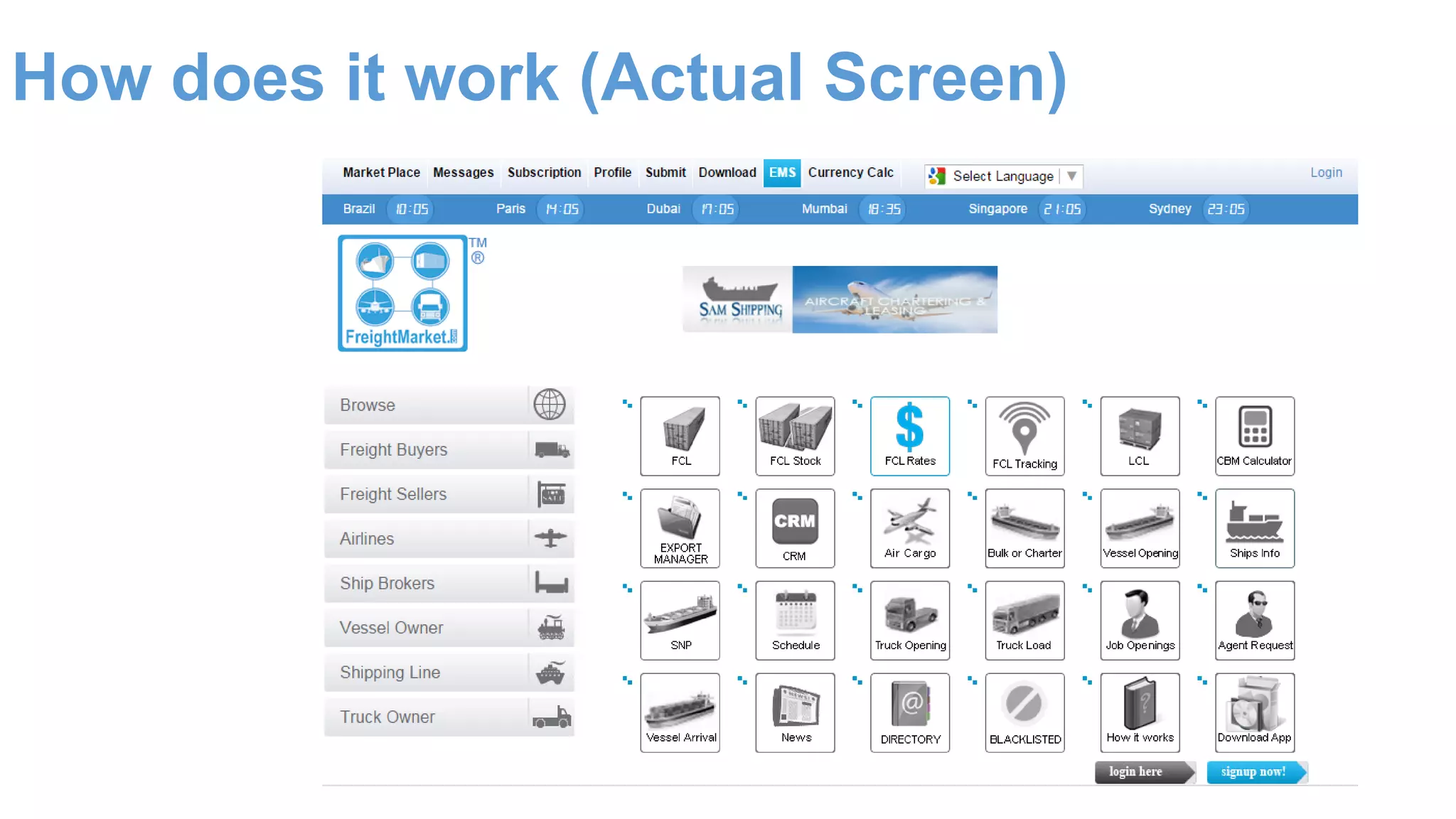Viewport: 1456px width, 819px height.
Task: Open the Job Openings icon
Action: pos(1140,621)
